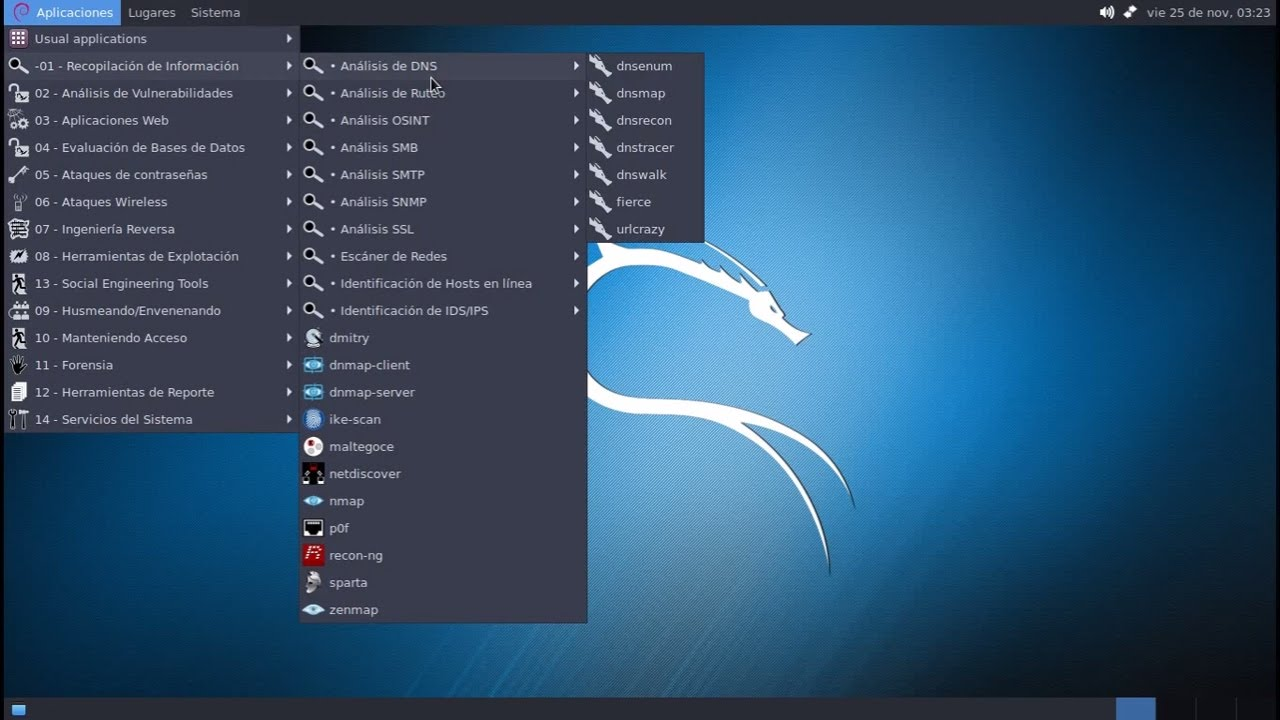Open the volume speaker icon in top panel

click(x=1107, y=13)
